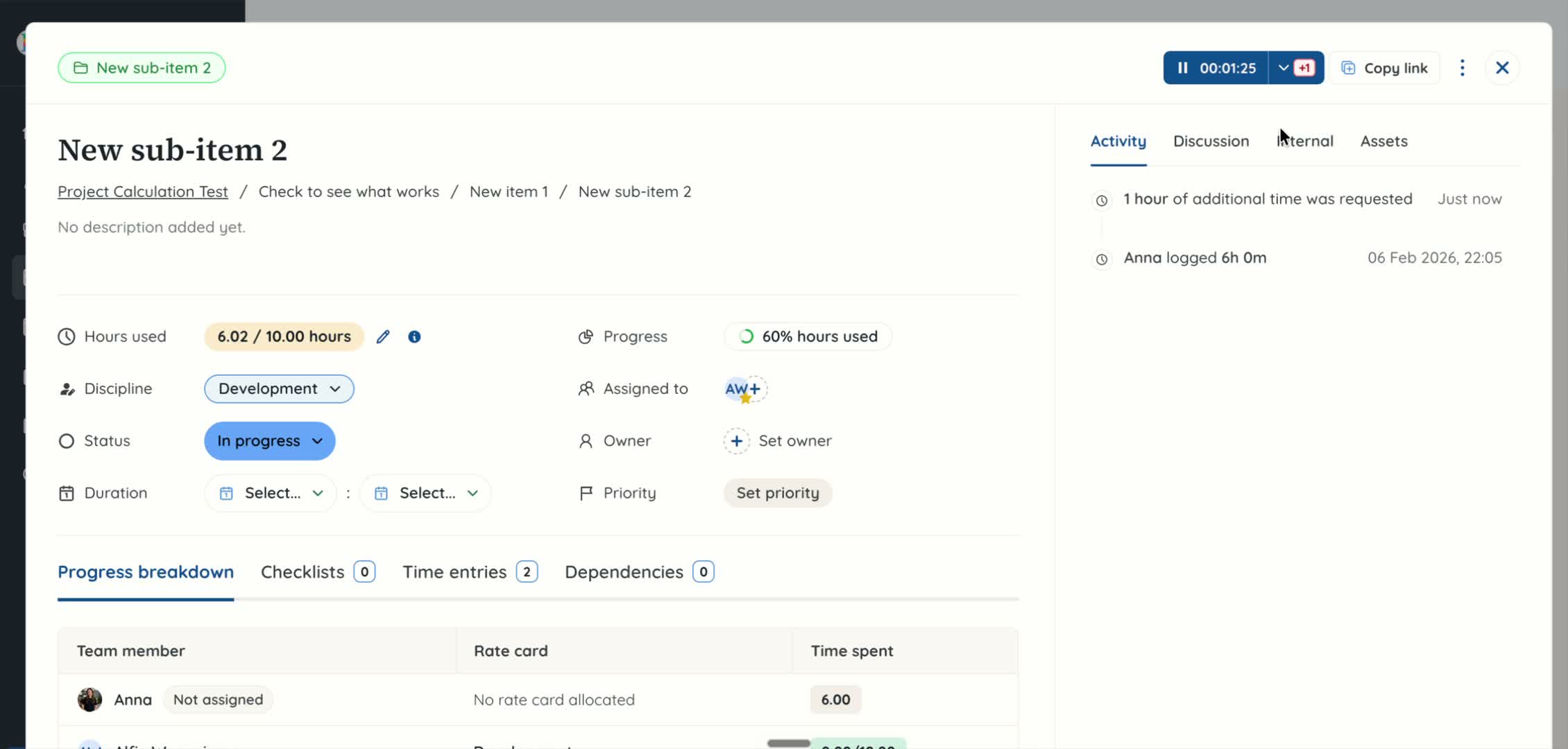
Task: Open Project Calculation Test breadcrumb link
Action: [x=143, y=191]
